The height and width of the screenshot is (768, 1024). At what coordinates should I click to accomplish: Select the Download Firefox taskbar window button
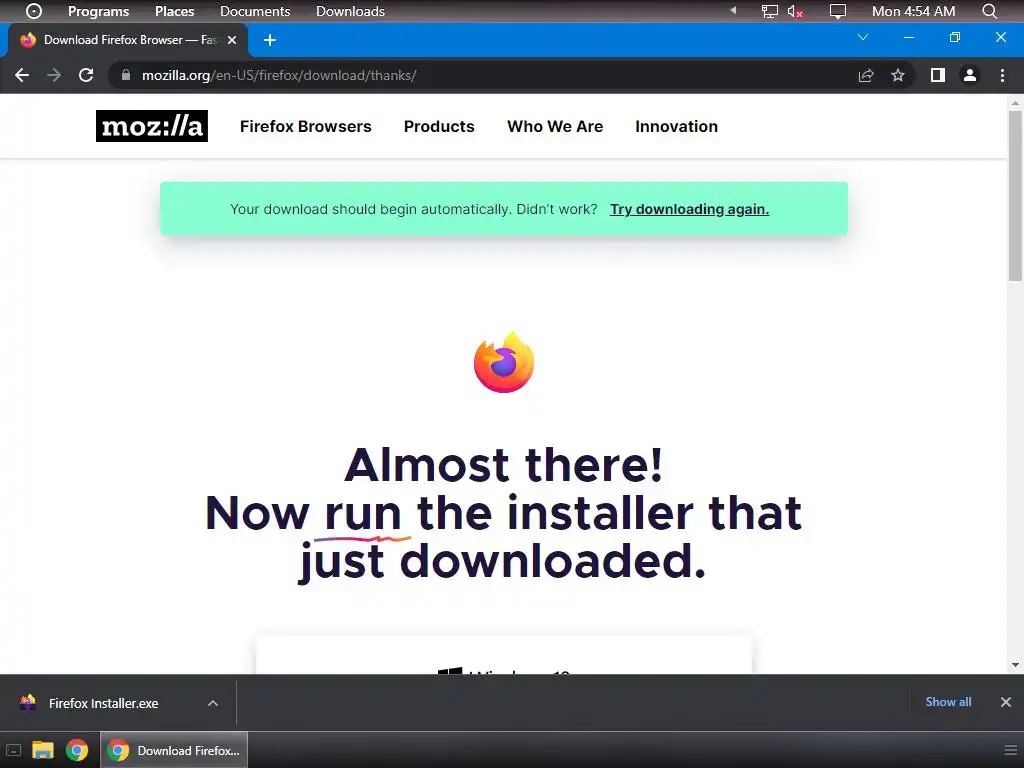[x=174, y=750]
